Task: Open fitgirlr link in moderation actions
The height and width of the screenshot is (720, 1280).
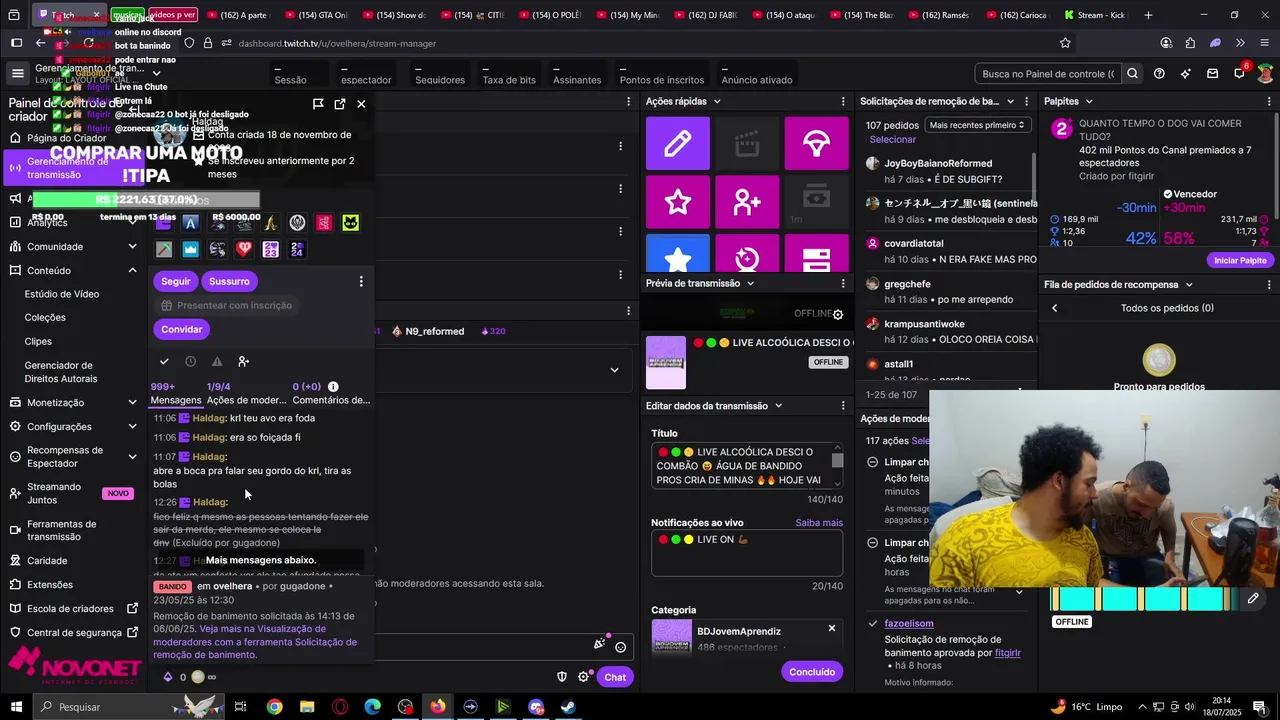Action: (1007, 653)
